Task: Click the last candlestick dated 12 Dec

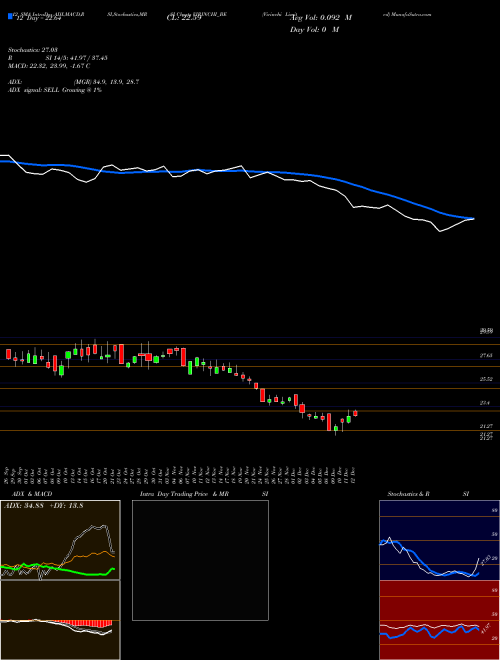Action: click(x=355, y=413)
